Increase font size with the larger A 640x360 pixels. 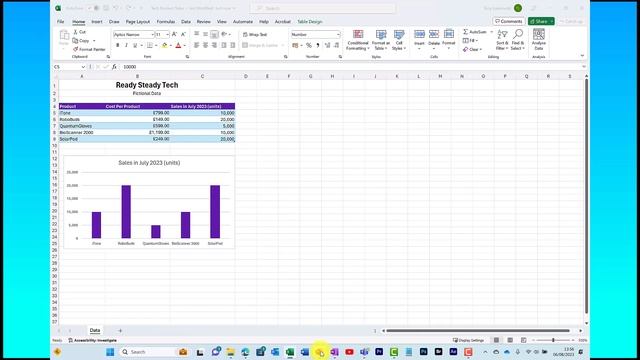tap(175, 35)
